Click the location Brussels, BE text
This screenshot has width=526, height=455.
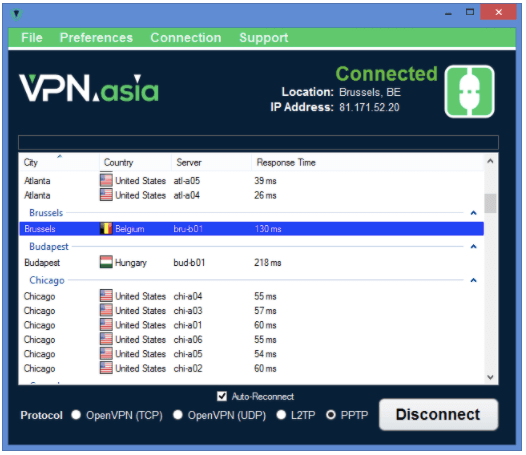click(370, 92)
